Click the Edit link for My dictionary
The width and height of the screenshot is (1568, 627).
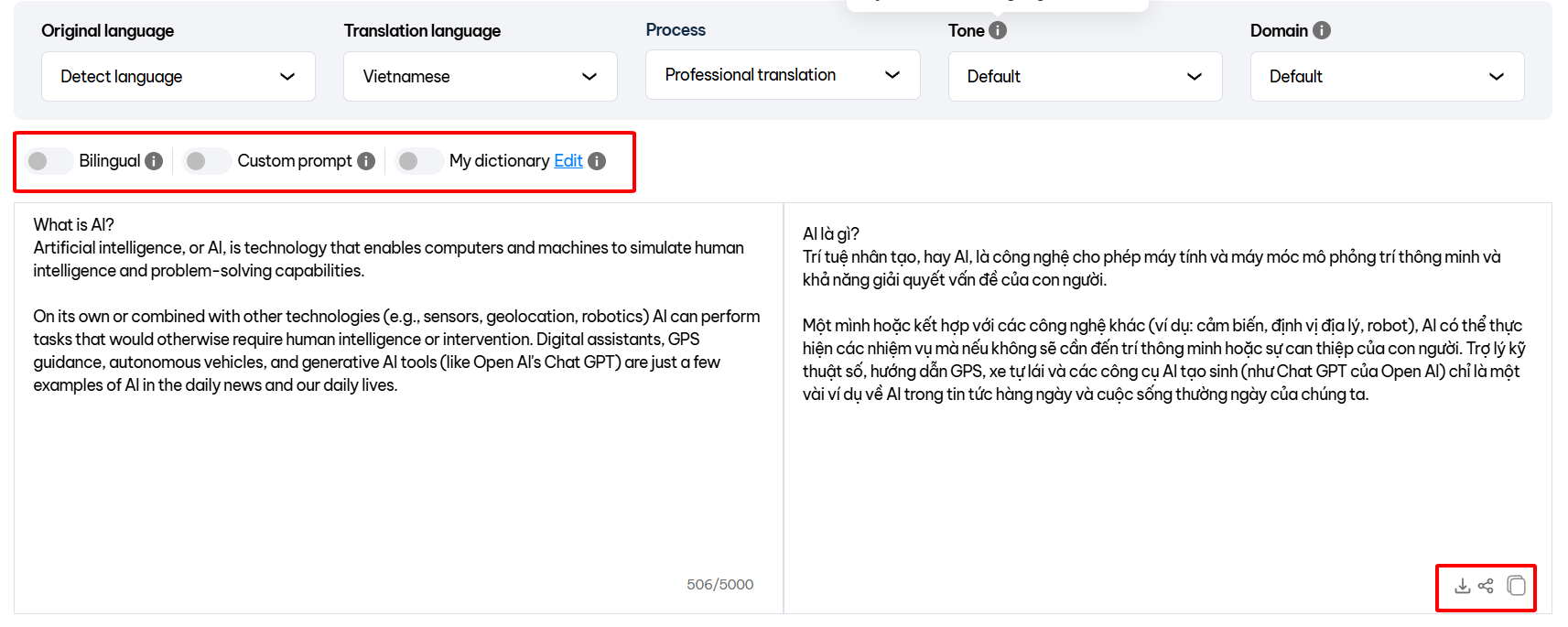click(568, 161)
